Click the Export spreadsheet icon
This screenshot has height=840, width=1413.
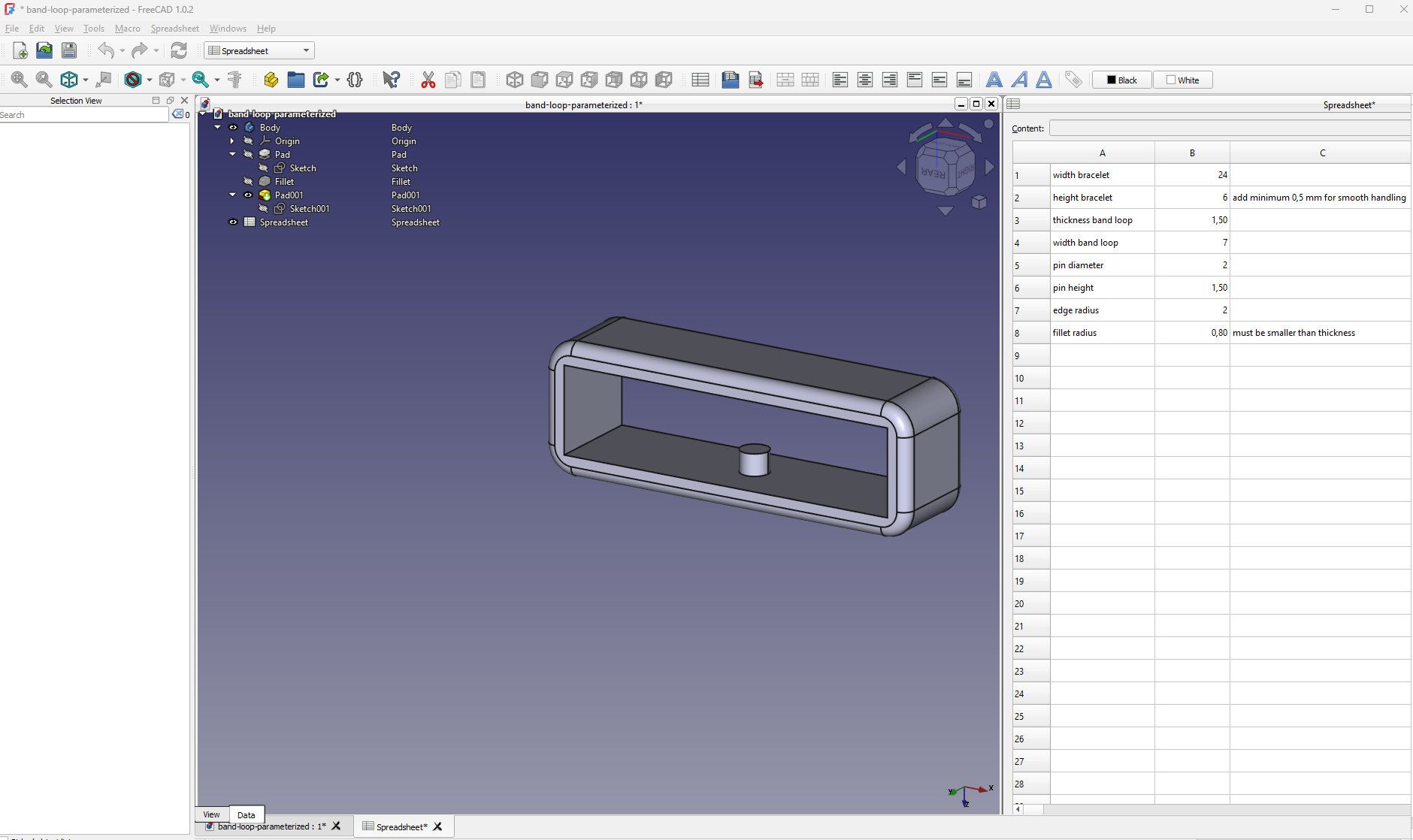click(x=755, y=80)
